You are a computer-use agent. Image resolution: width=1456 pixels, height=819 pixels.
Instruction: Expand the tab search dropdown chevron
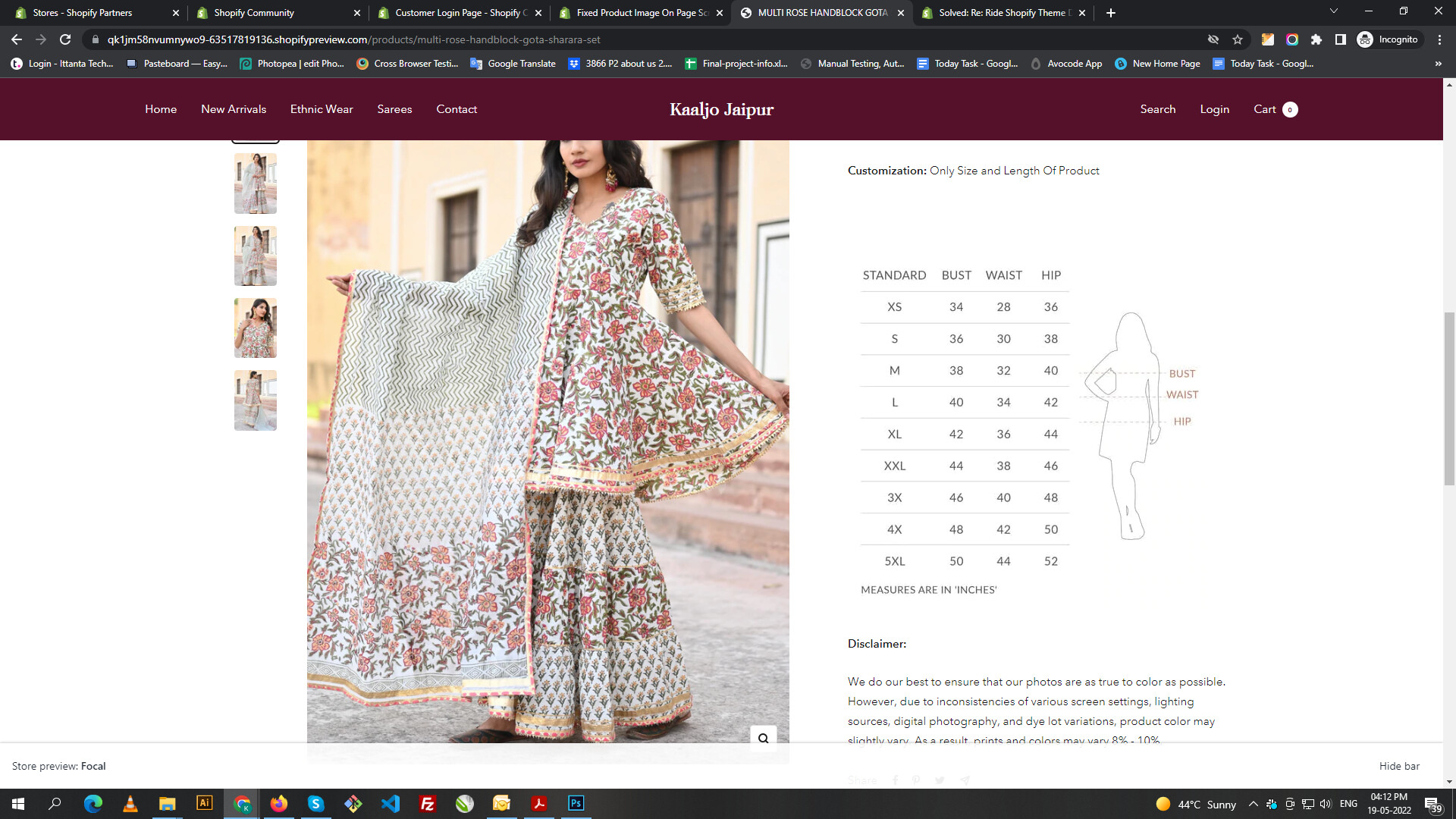[x=1334, y=11]
